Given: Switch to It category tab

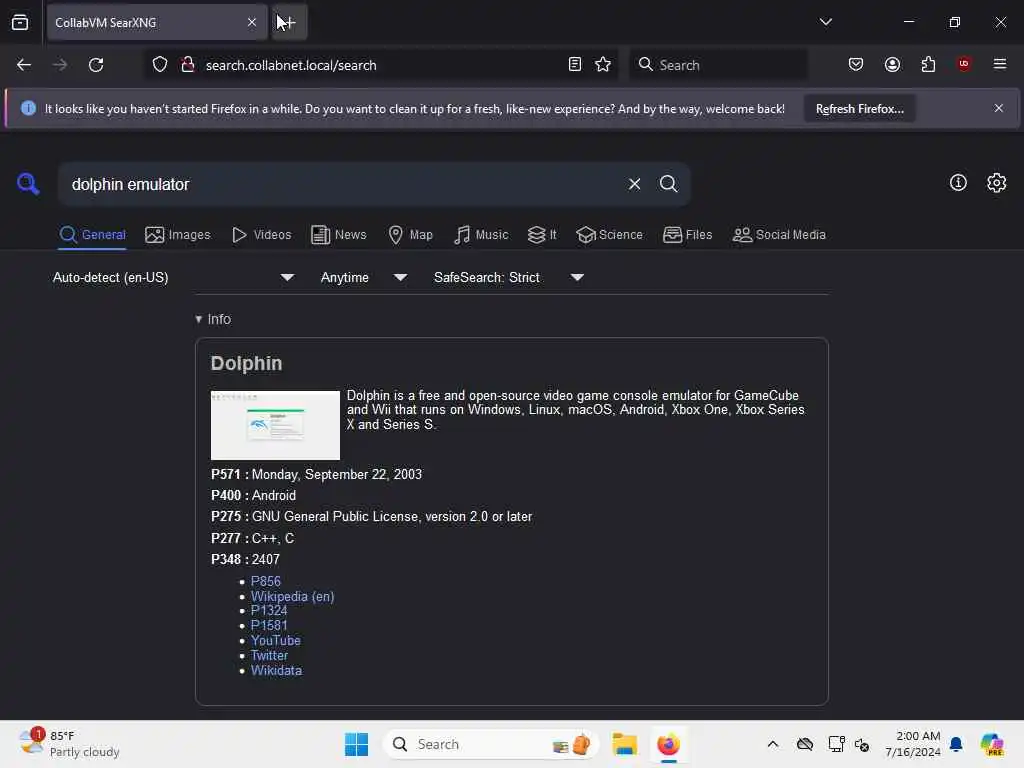Looking at the screenshot, I should tap(542, 235).
